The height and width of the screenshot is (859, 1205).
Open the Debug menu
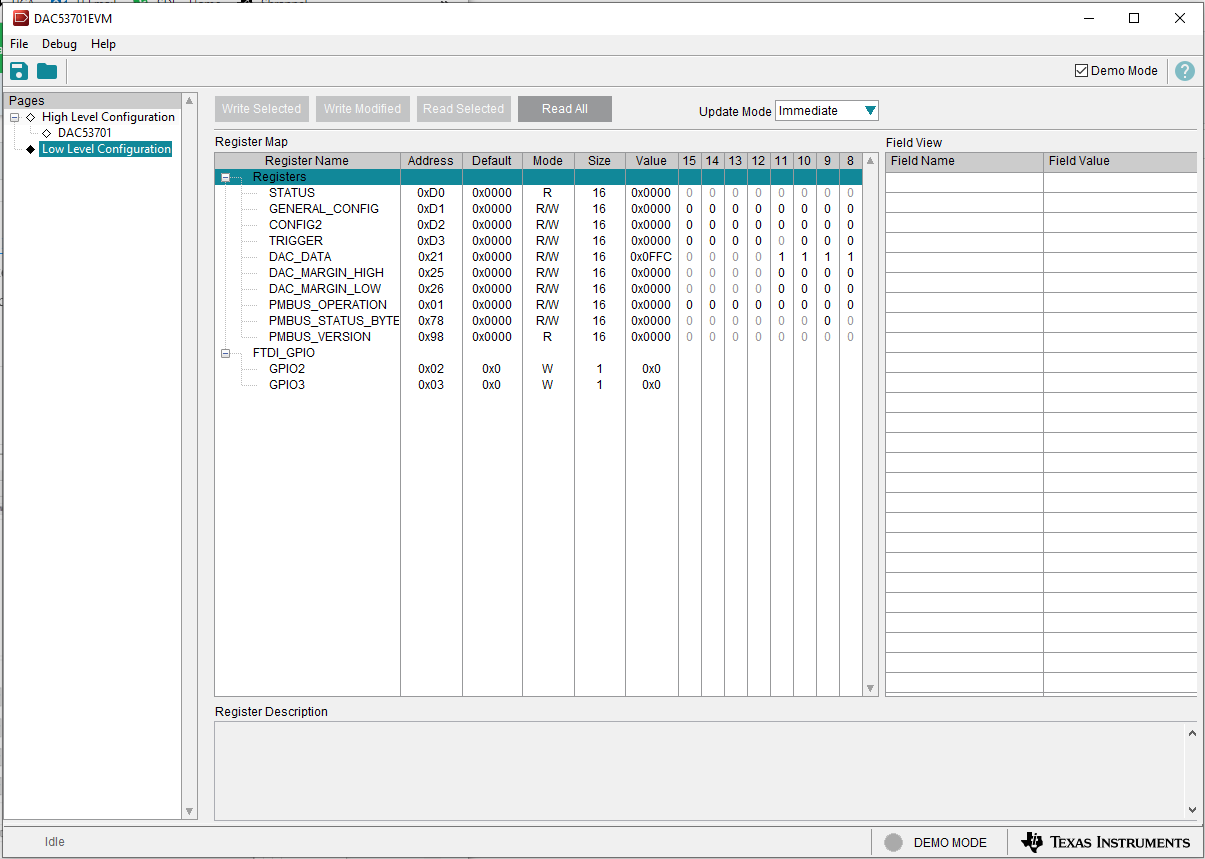click(x=59, y=44)
